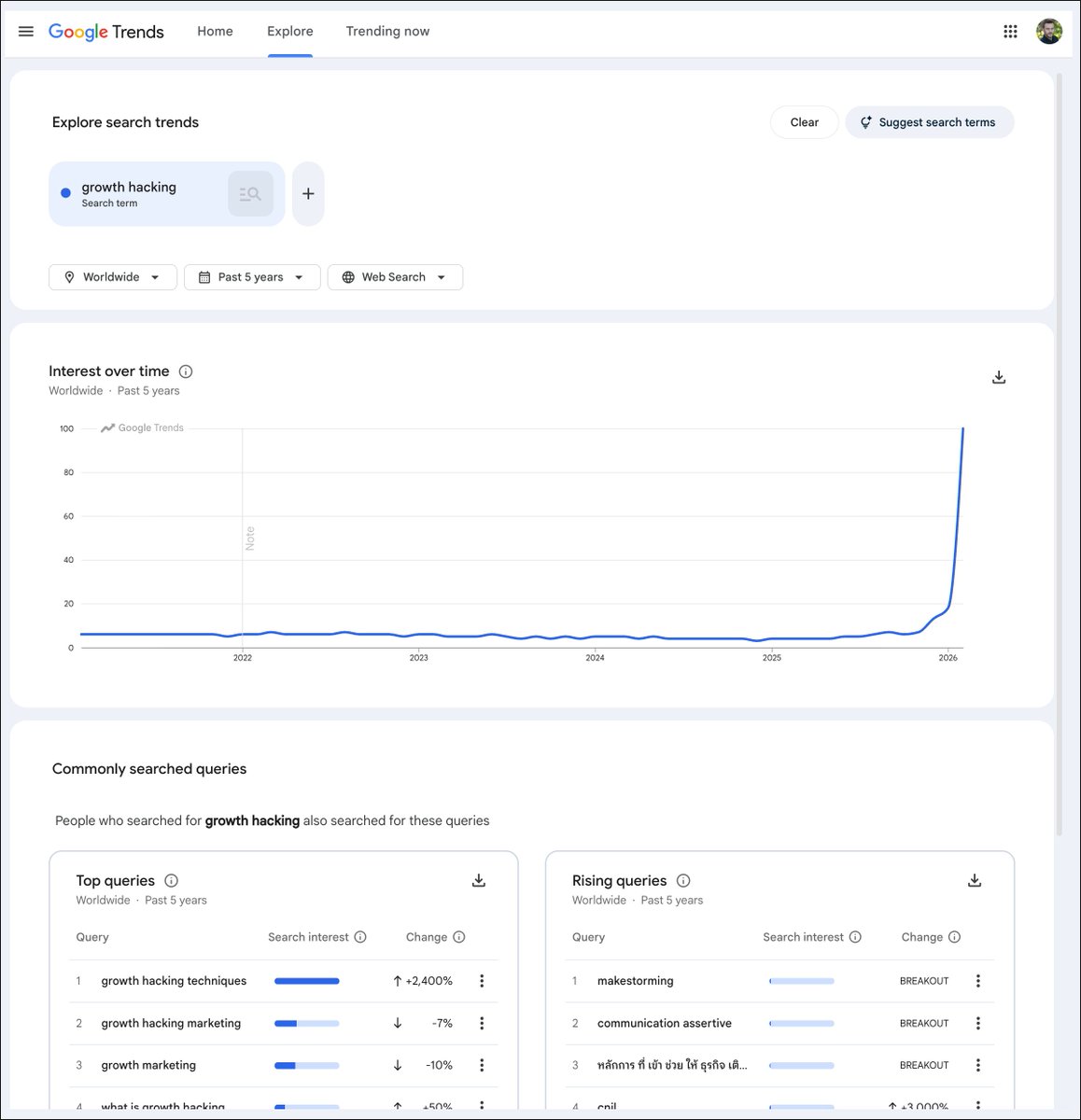
Task: Open more options for communication assertive
Action: [x=978, y=1023]
